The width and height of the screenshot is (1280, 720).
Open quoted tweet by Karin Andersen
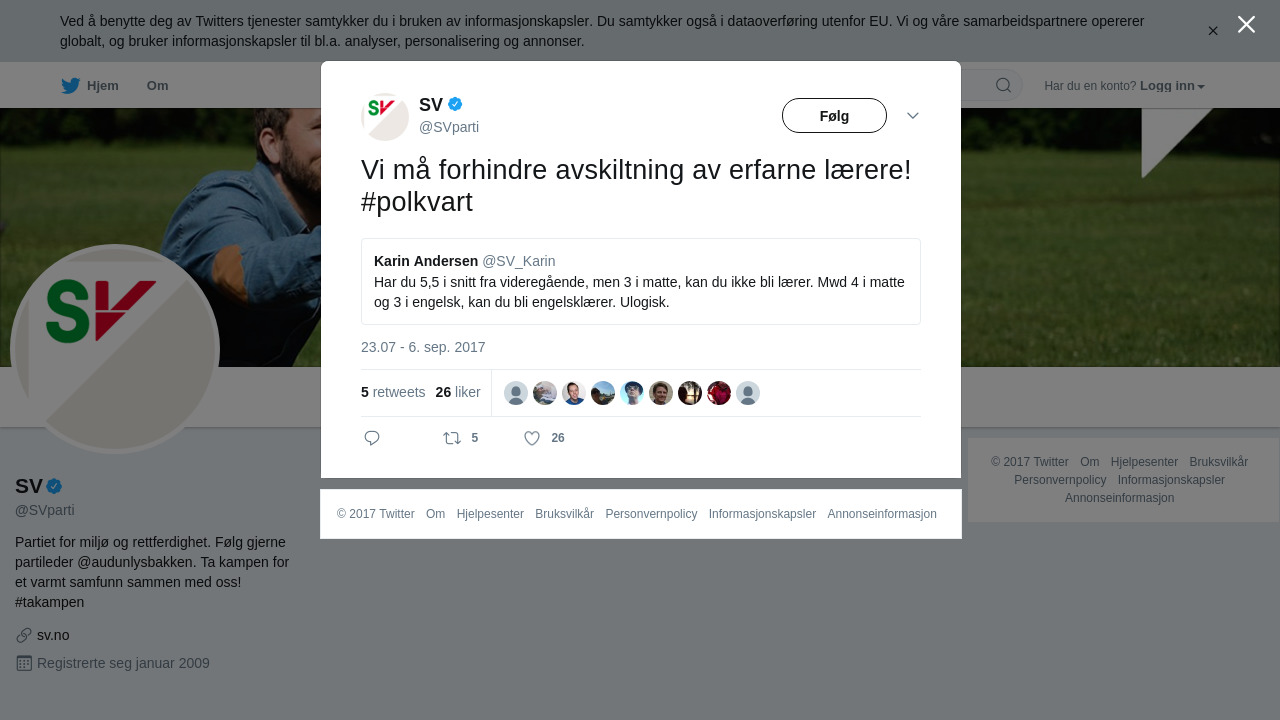(640, 281)
